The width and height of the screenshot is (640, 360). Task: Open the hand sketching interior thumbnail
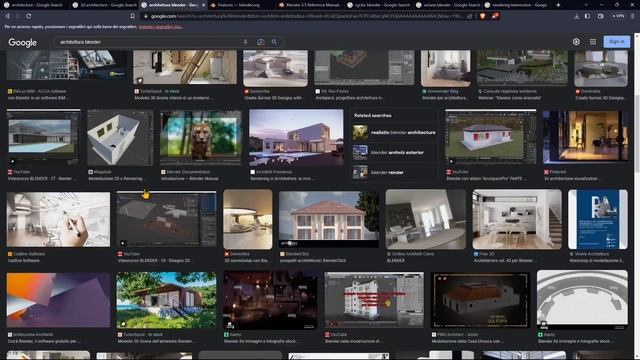(x=58, y=219)
